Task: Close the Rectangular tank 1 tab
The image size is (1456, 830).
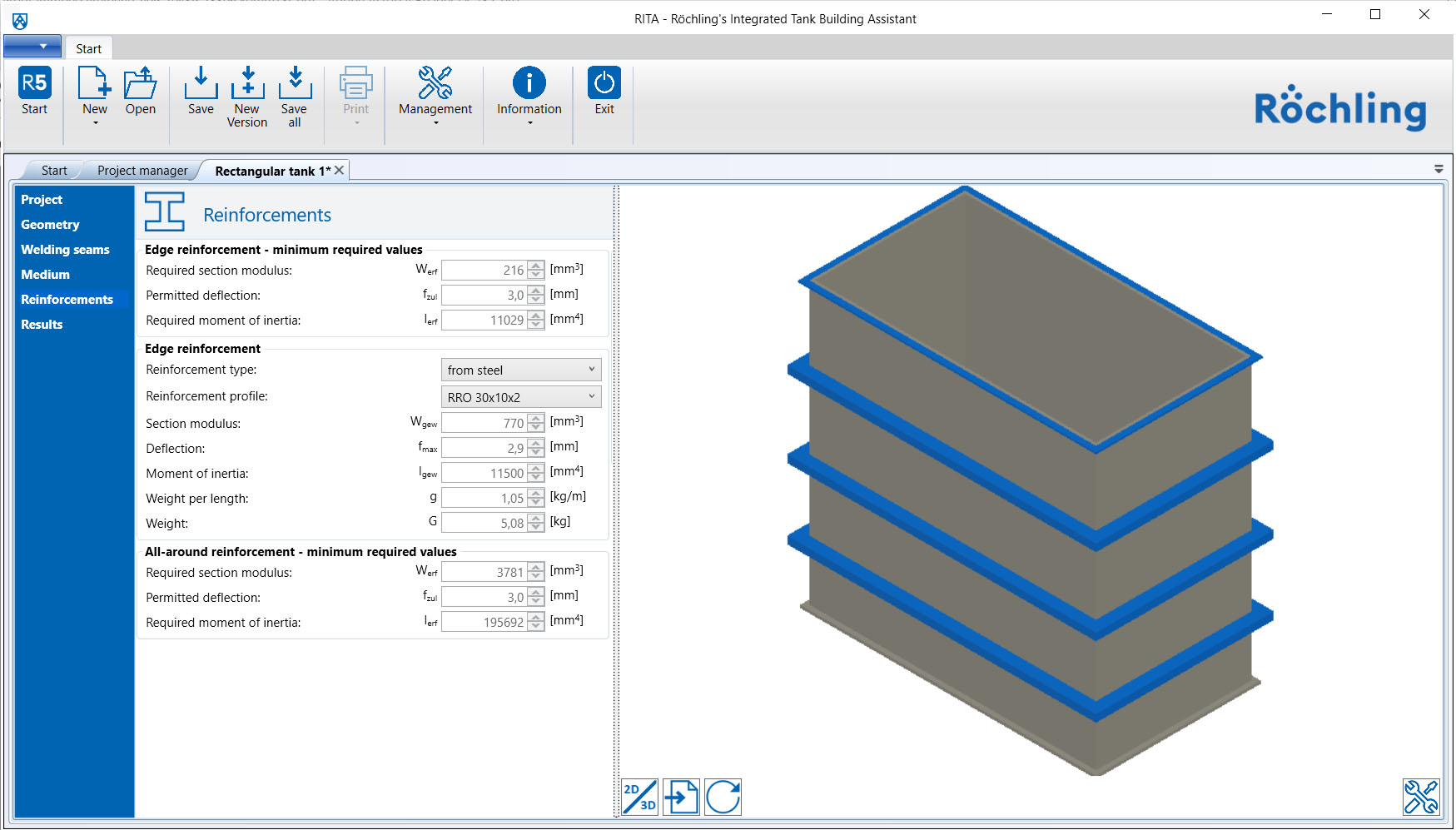Action: [340, 170]
